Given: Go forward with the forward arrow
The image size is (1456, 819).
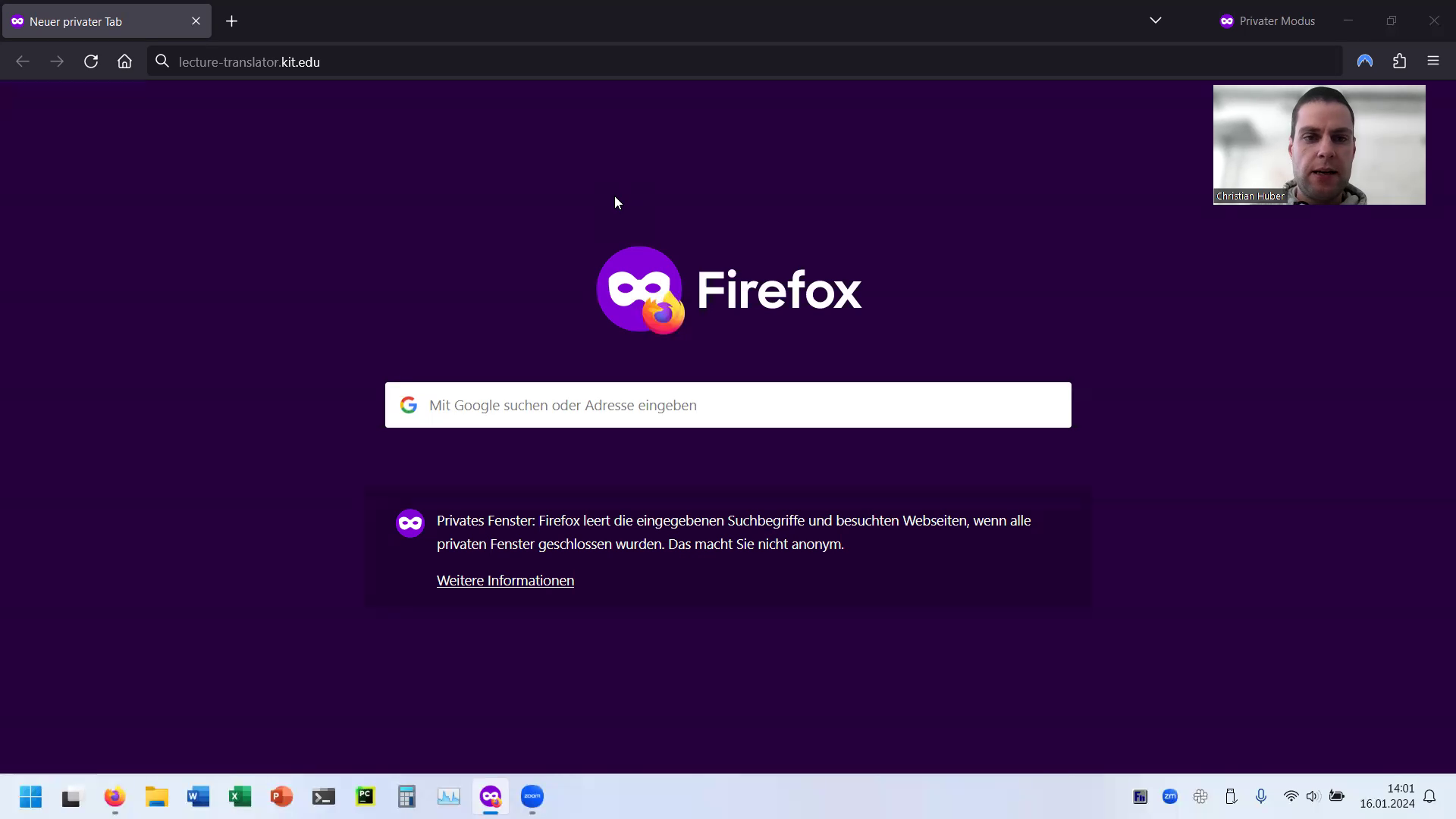Looking at the screenshot, I should pyautogui.click(x=57, y=61).
